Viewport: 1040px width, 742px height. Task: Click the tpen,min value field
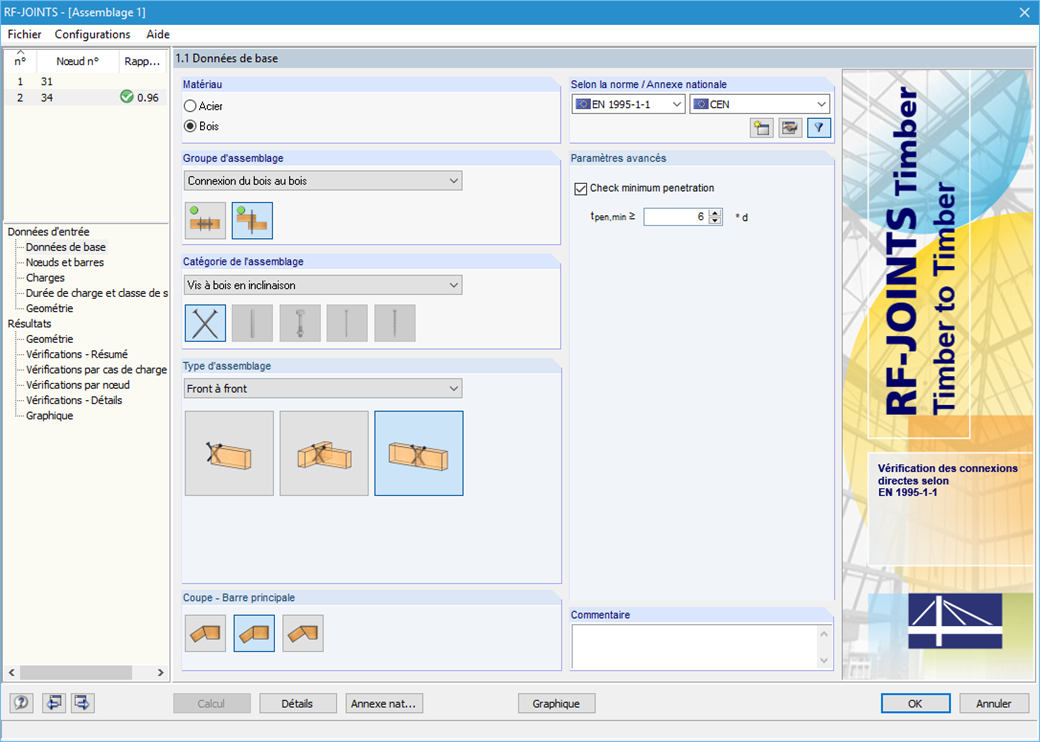[x=676, y=217]
